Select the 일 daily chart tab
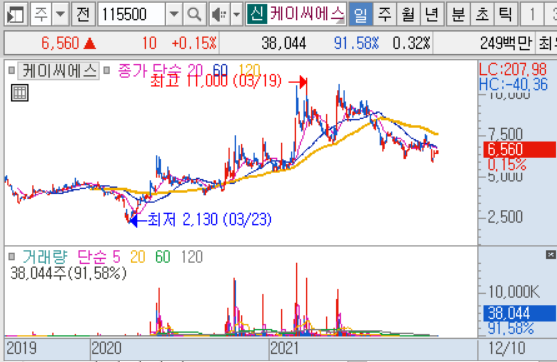The height and width of the screenshot is (362, 557). [361, 15]
